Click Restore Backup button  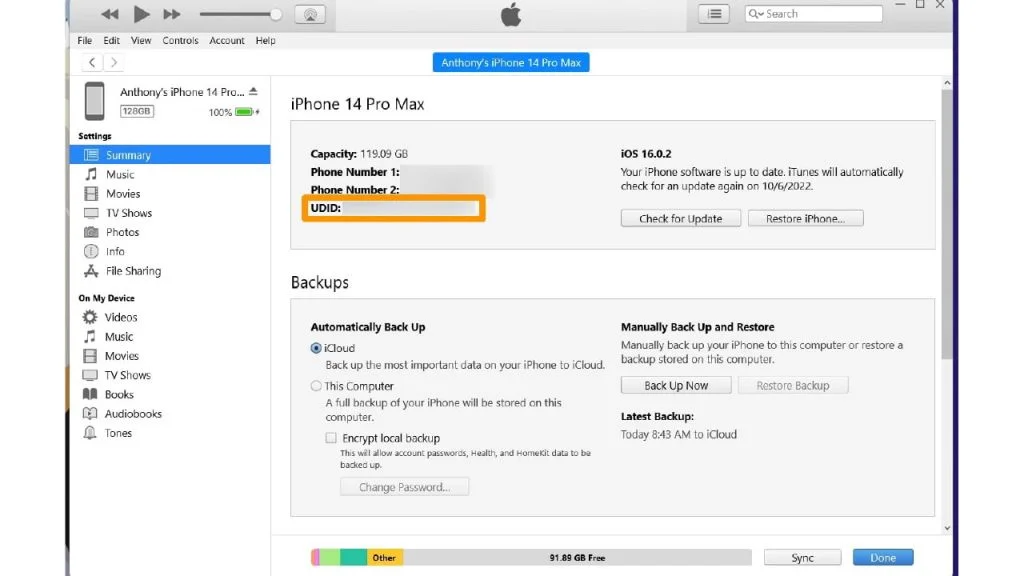pos(793,385)
